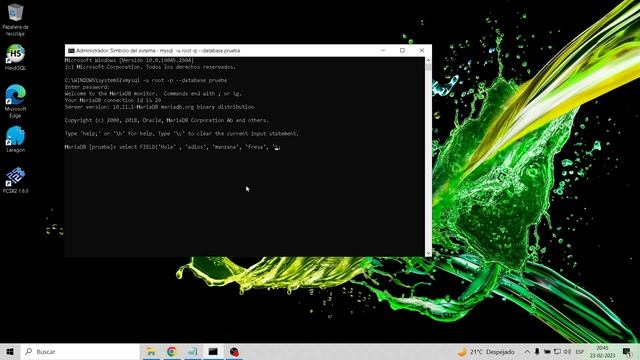Click the console vertical scrollbar thumb
Screen dimensions: 640x360
(428, 68)
